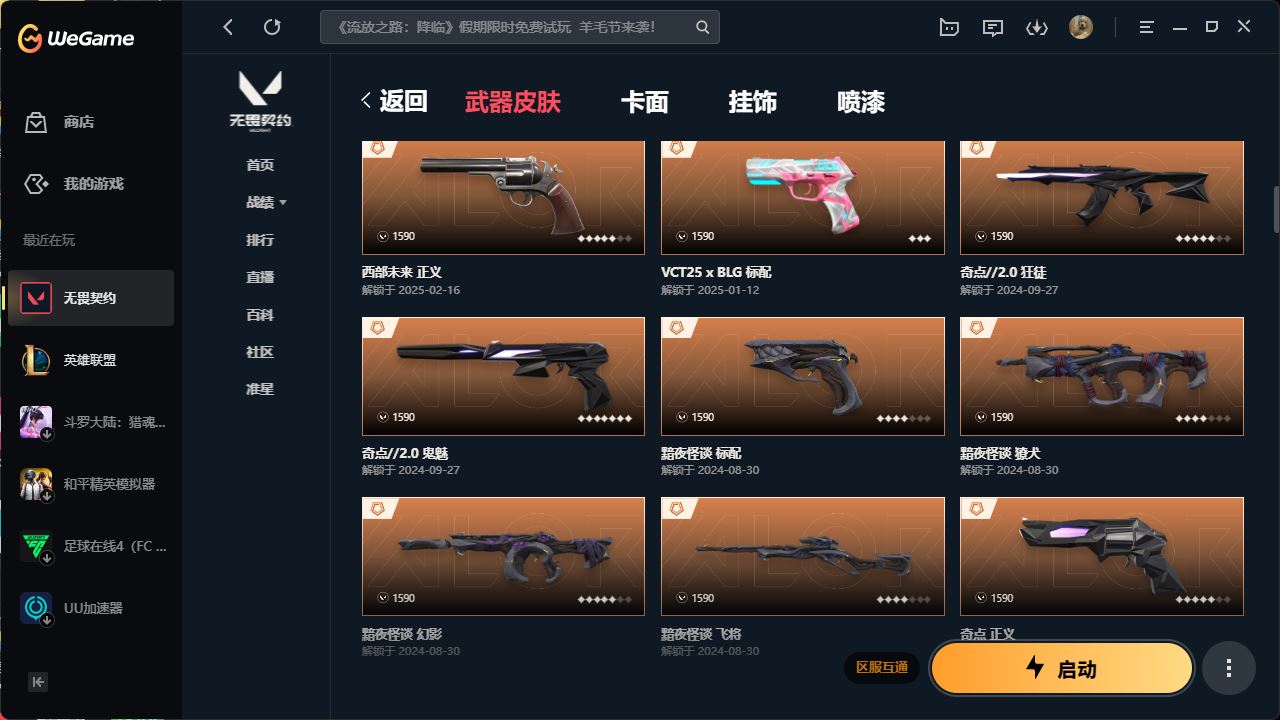Viewport: 1280px width, 720px height.
Task: Open the messages chat icon
Action: [993, 28]
